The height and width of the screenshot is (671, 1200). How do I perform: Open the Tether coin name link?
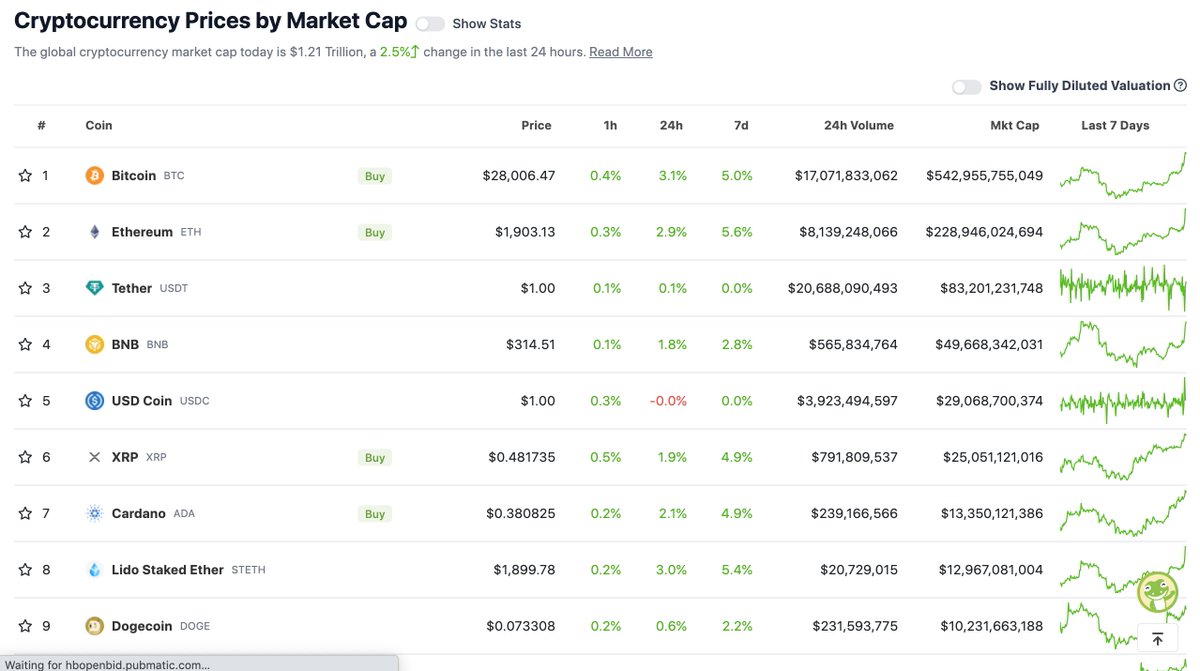132,288
